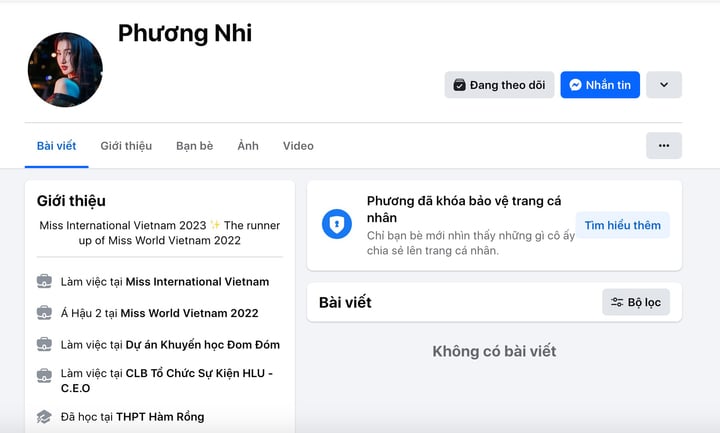Click the Bài viết heading in posts card
This screenshot has width=720, height=433.
point(345,302)
